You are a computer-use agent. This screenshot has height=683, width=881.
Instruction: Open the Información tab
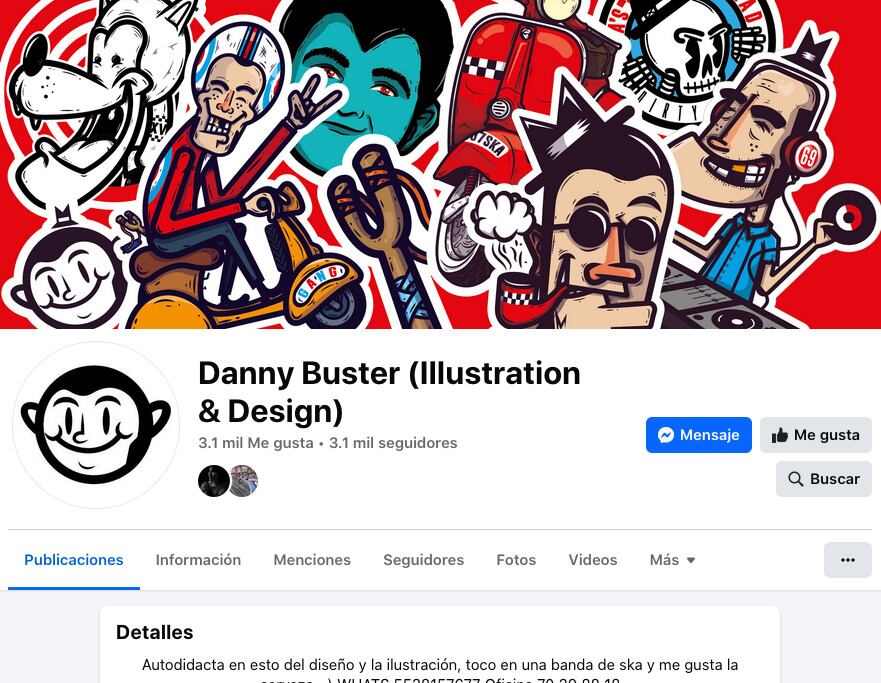198,560
